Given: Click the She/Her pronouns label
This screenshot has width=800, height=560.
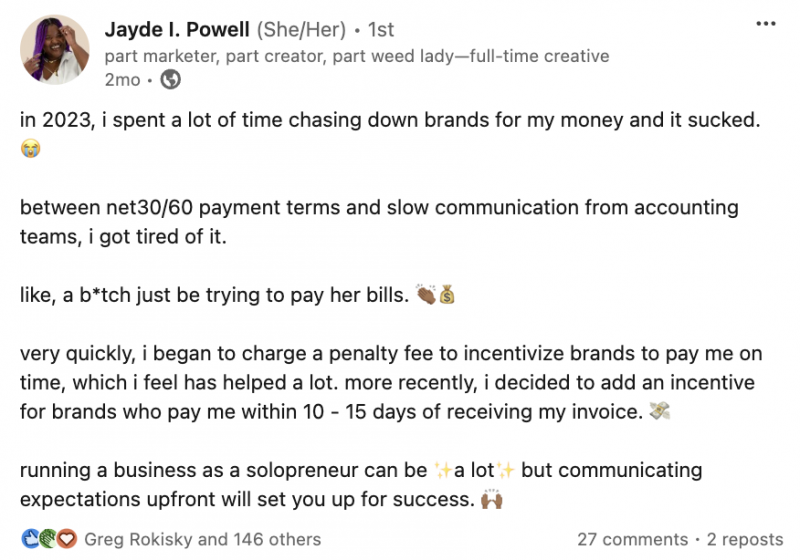Looking at the screenshot, I should (301, 30).
